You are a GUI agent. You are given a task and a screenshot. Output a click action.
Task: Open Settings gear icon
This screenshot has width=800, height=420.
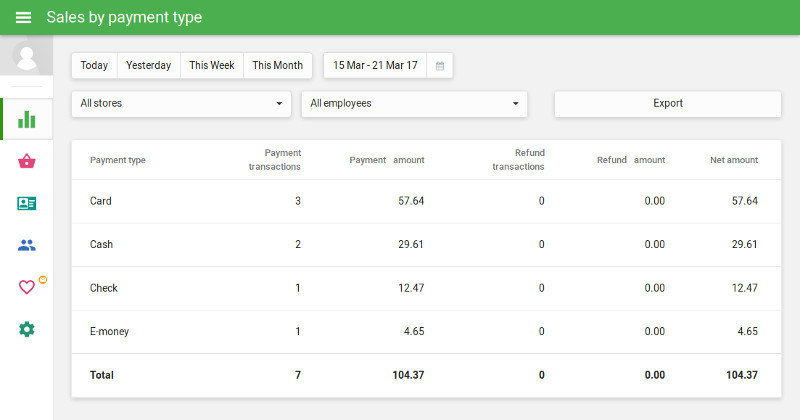point(26,329)
